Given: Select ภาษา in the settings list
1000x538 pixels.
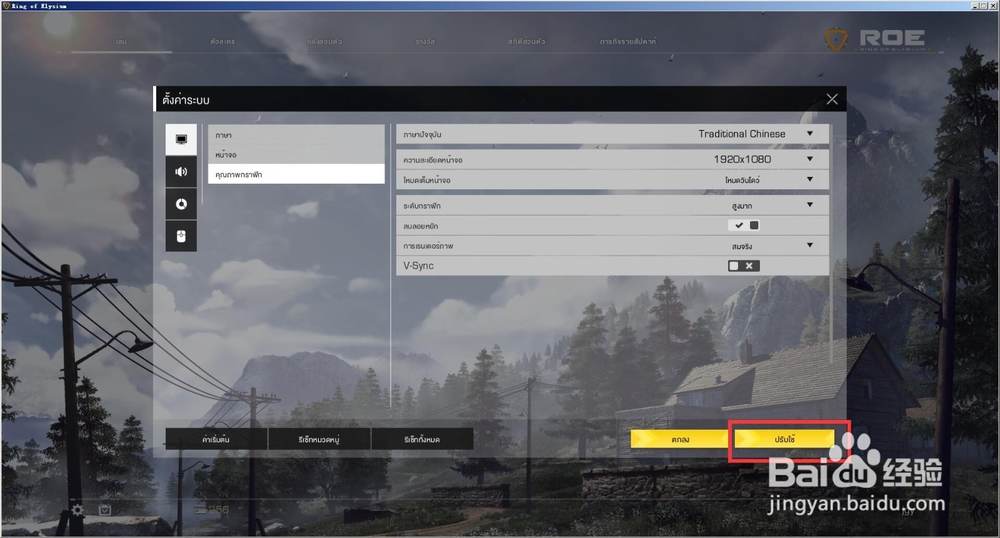Looking at the screenshot, I should 296,134.
